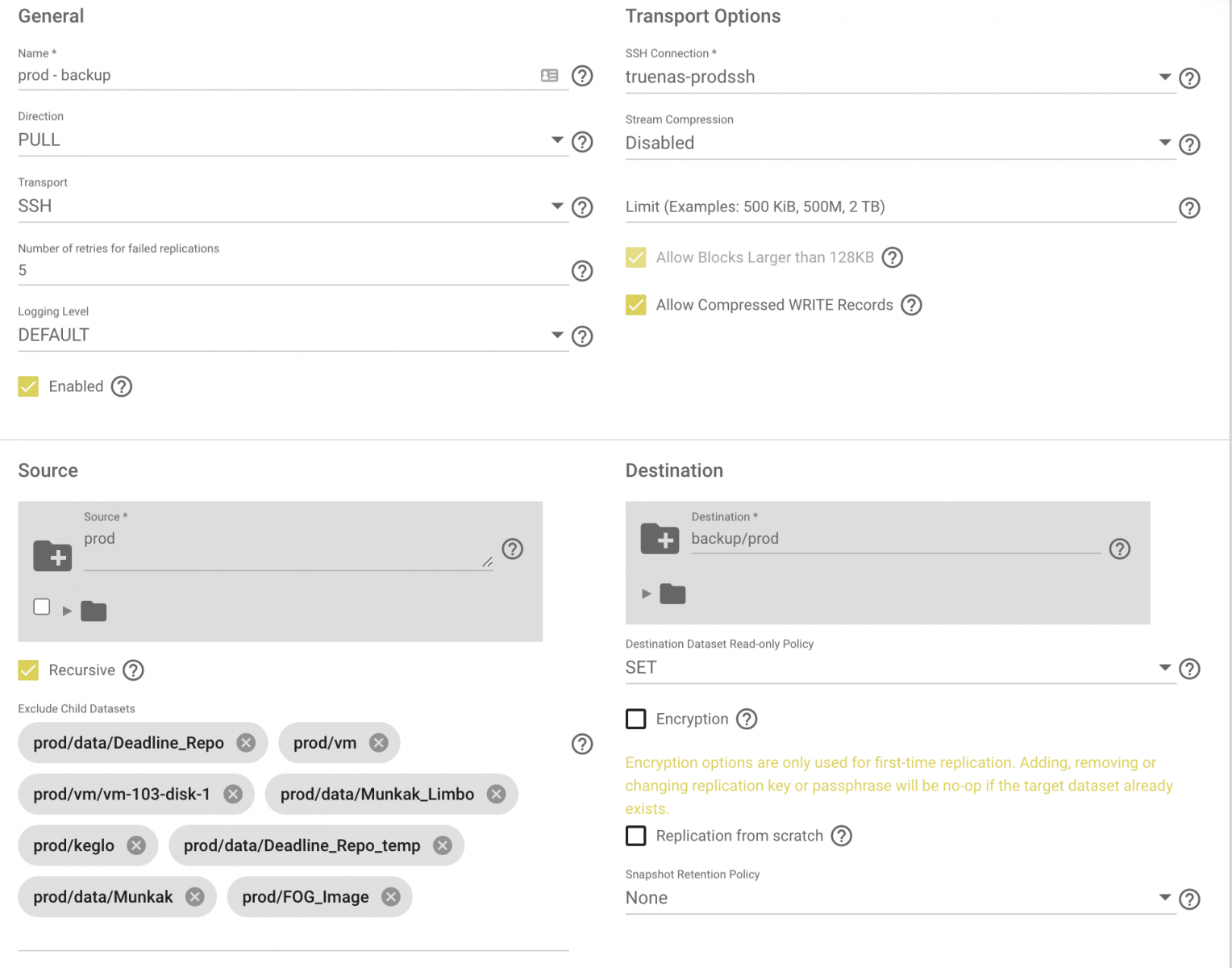Remove prod/keglo exclusion chip
The image size is (1232, 968).
tap(136, 845)
